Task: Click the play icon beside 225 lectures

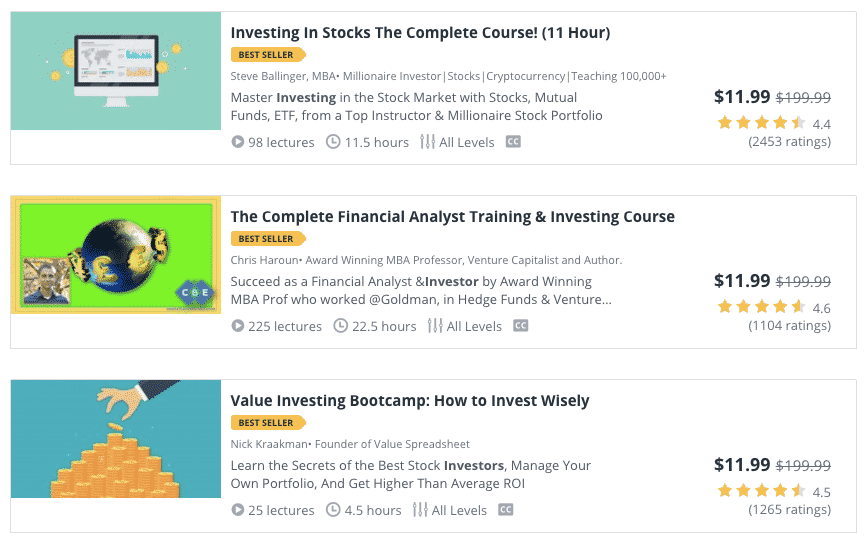Action: pyautogui.click(x=238, y=326)
